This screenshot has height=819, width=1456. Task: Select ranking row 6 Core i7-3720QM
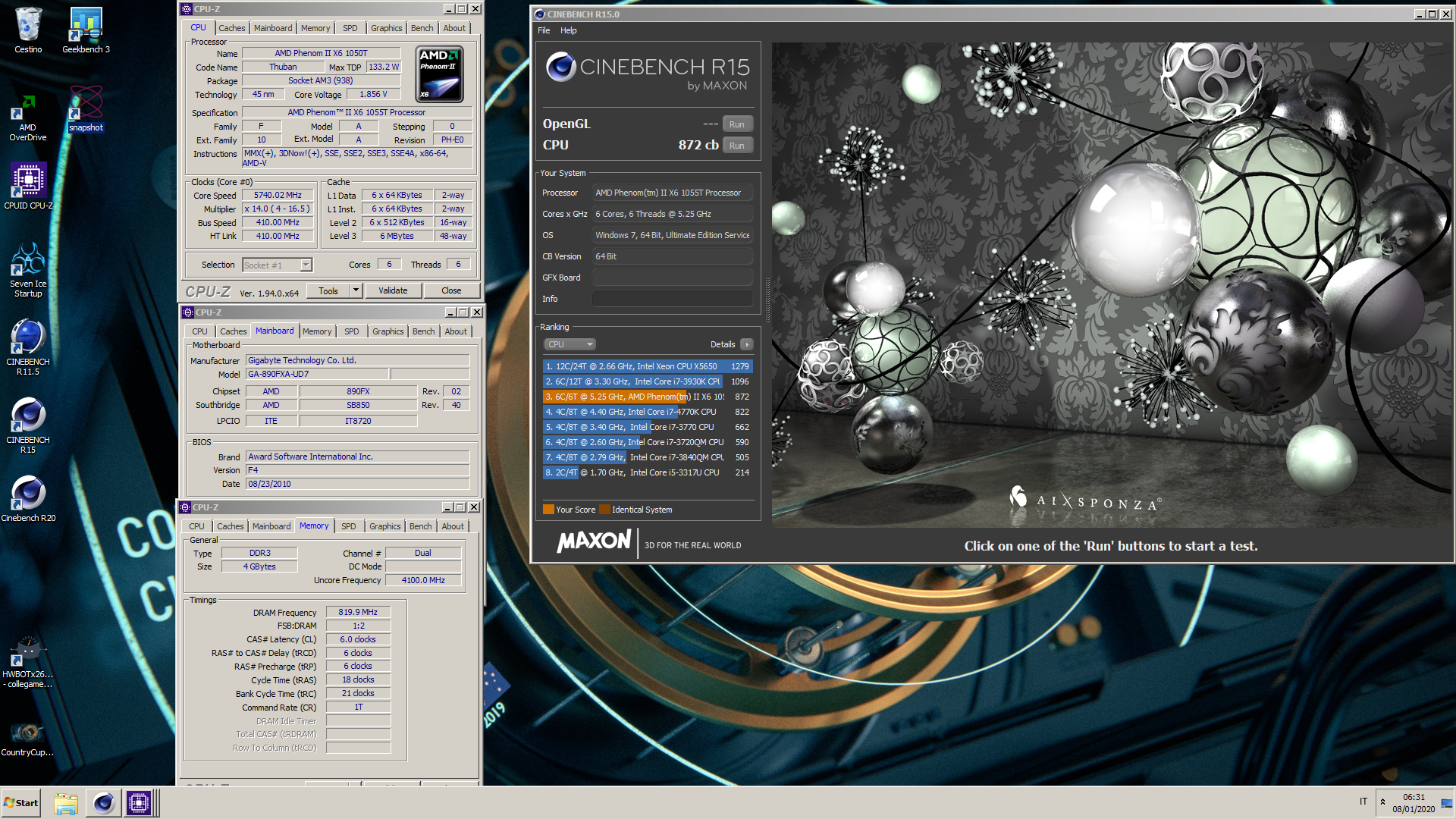648,442
